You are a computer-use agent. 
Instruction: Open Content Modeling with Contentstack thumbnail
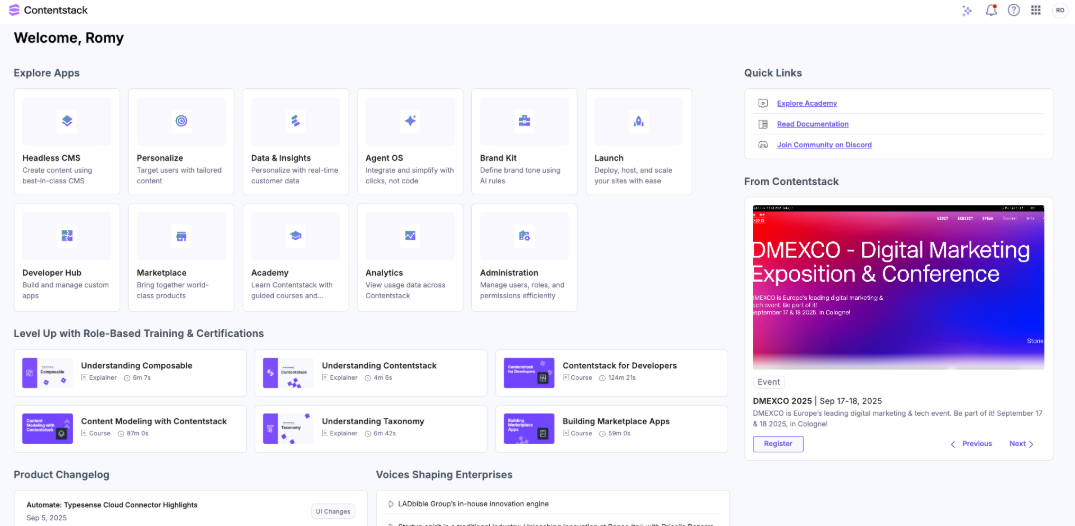(x=47, y=429)
